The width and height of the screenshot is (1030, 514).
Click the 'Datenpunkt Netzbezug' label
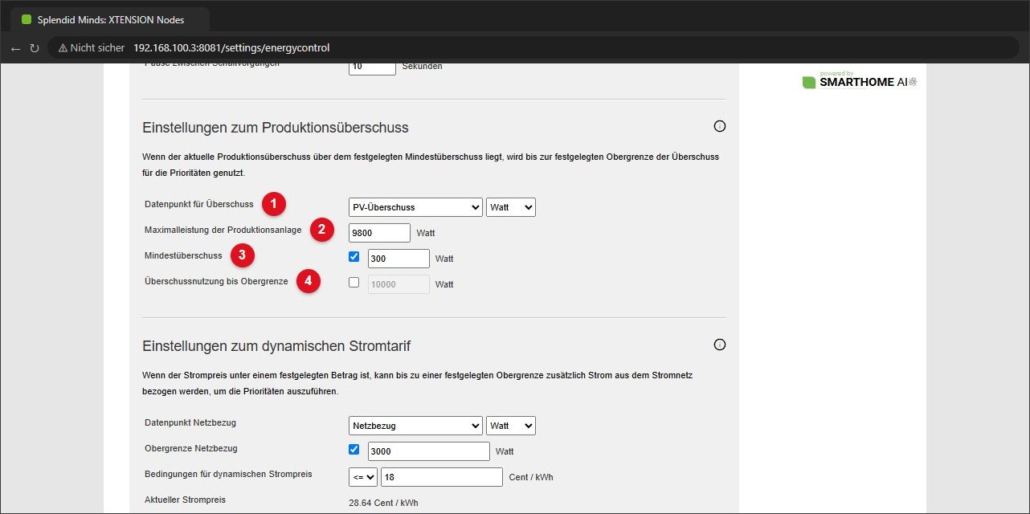pyautogui.click(x=190, y=423)
